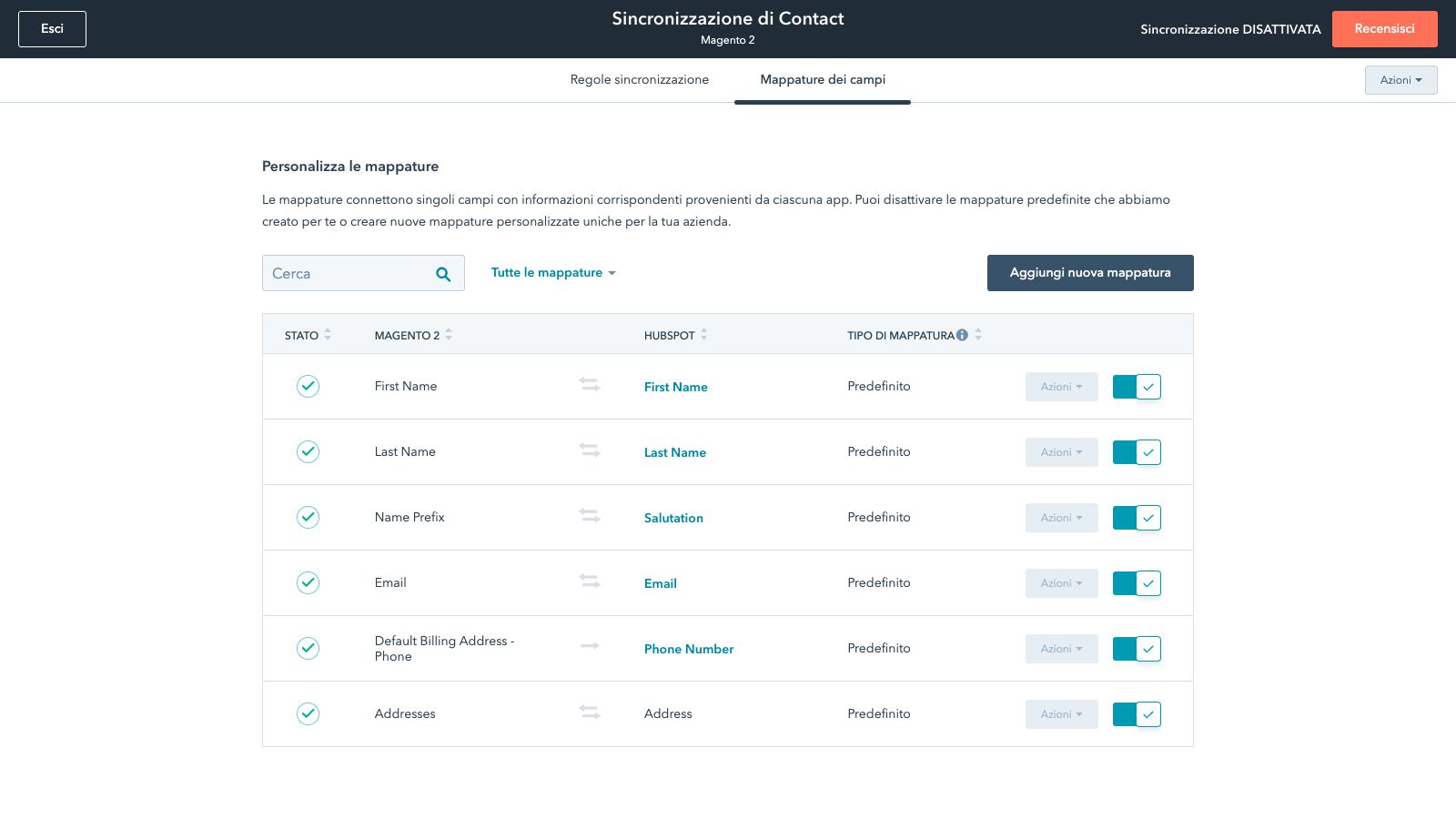Click Sincronizzazione DISATTIVATA status text
Viewport: 1456px width, 819px height.
click(1230, 29)
